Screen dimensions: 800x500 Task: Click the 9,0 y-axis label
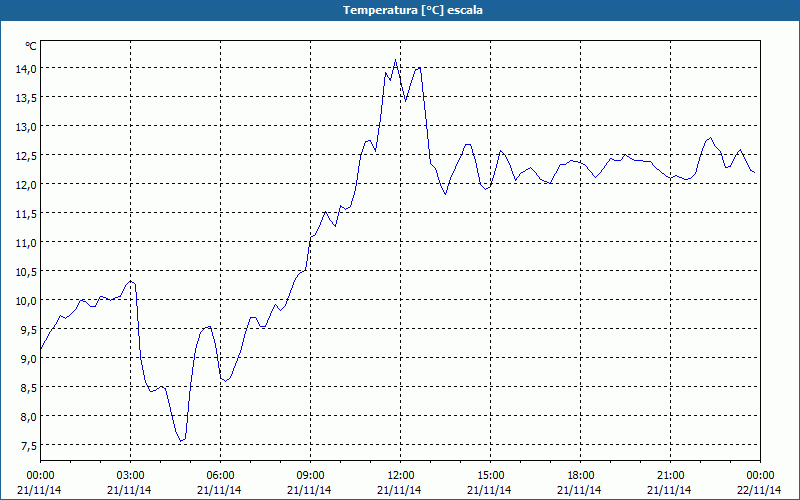[x=28, y=359]
